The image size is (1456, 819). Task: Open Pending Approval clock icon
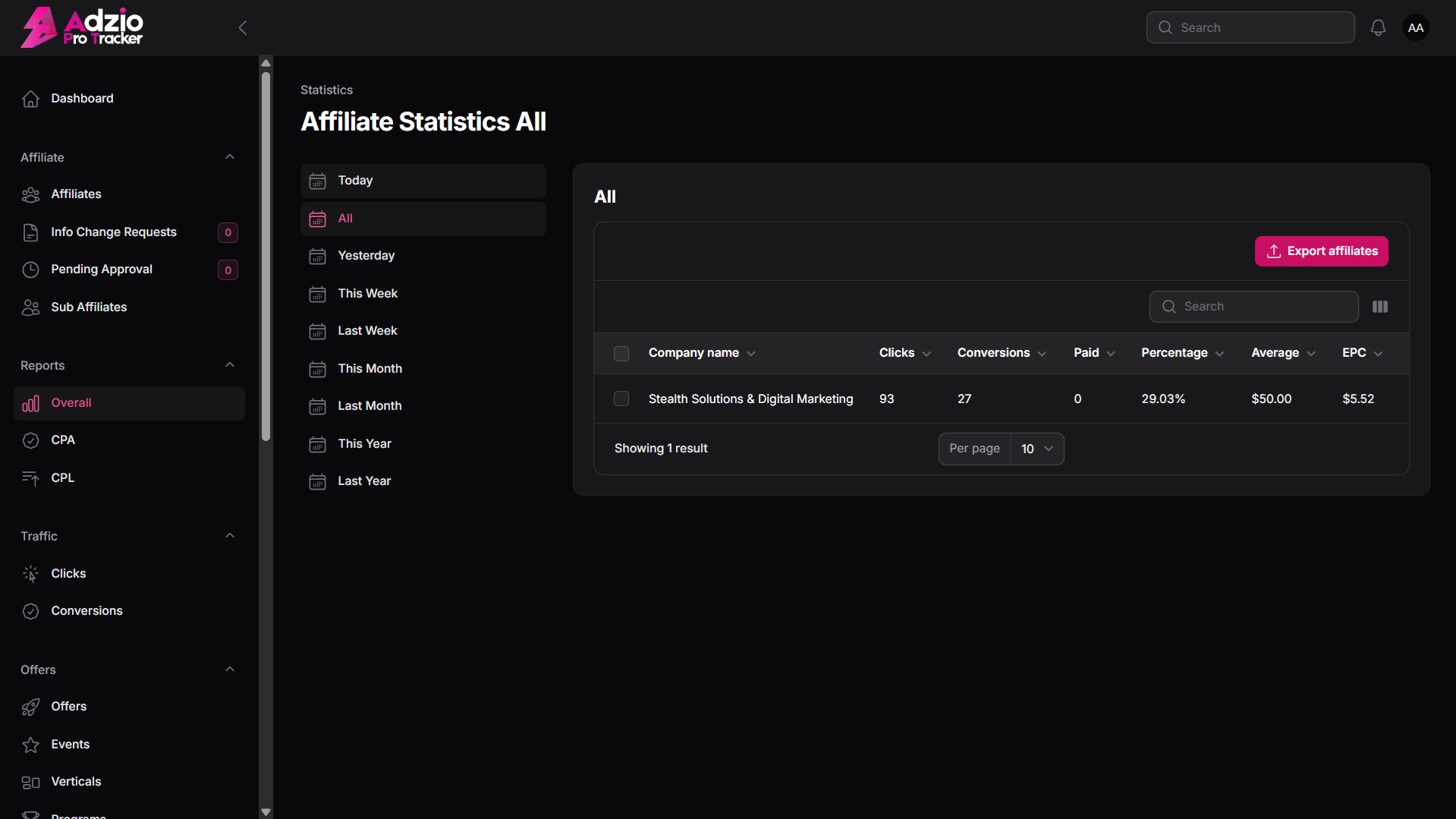30,269
